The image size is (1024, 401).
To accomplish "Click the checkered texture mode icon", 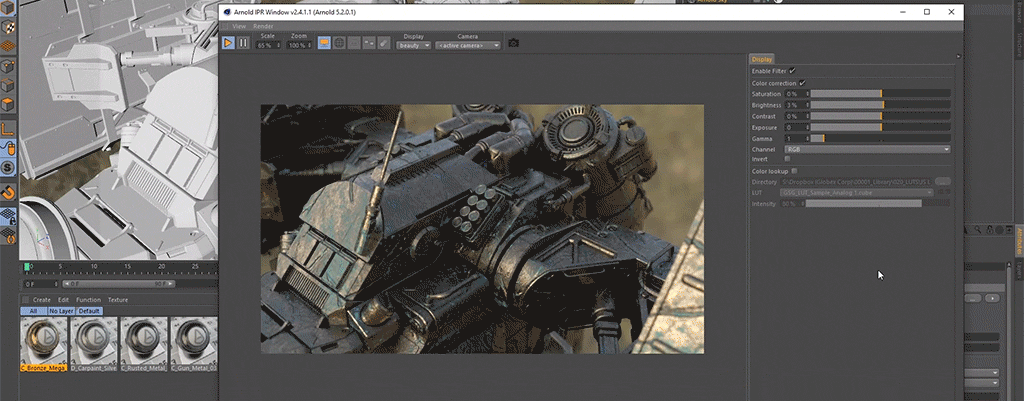I will (x=8, y=27).
